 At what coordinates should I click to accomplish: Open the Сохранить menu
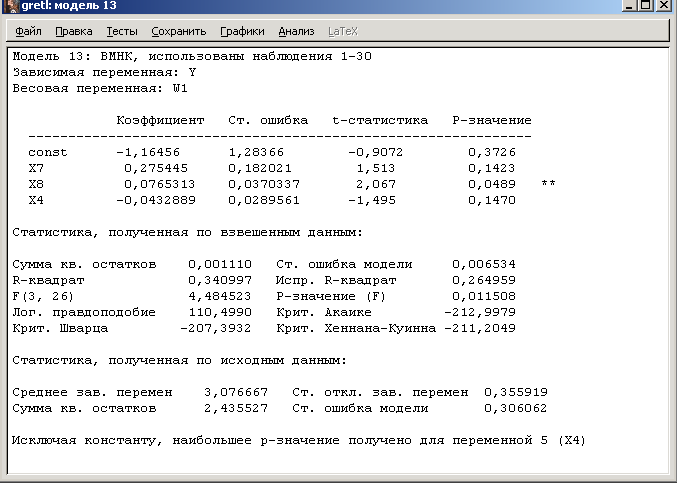pos(178,32)
